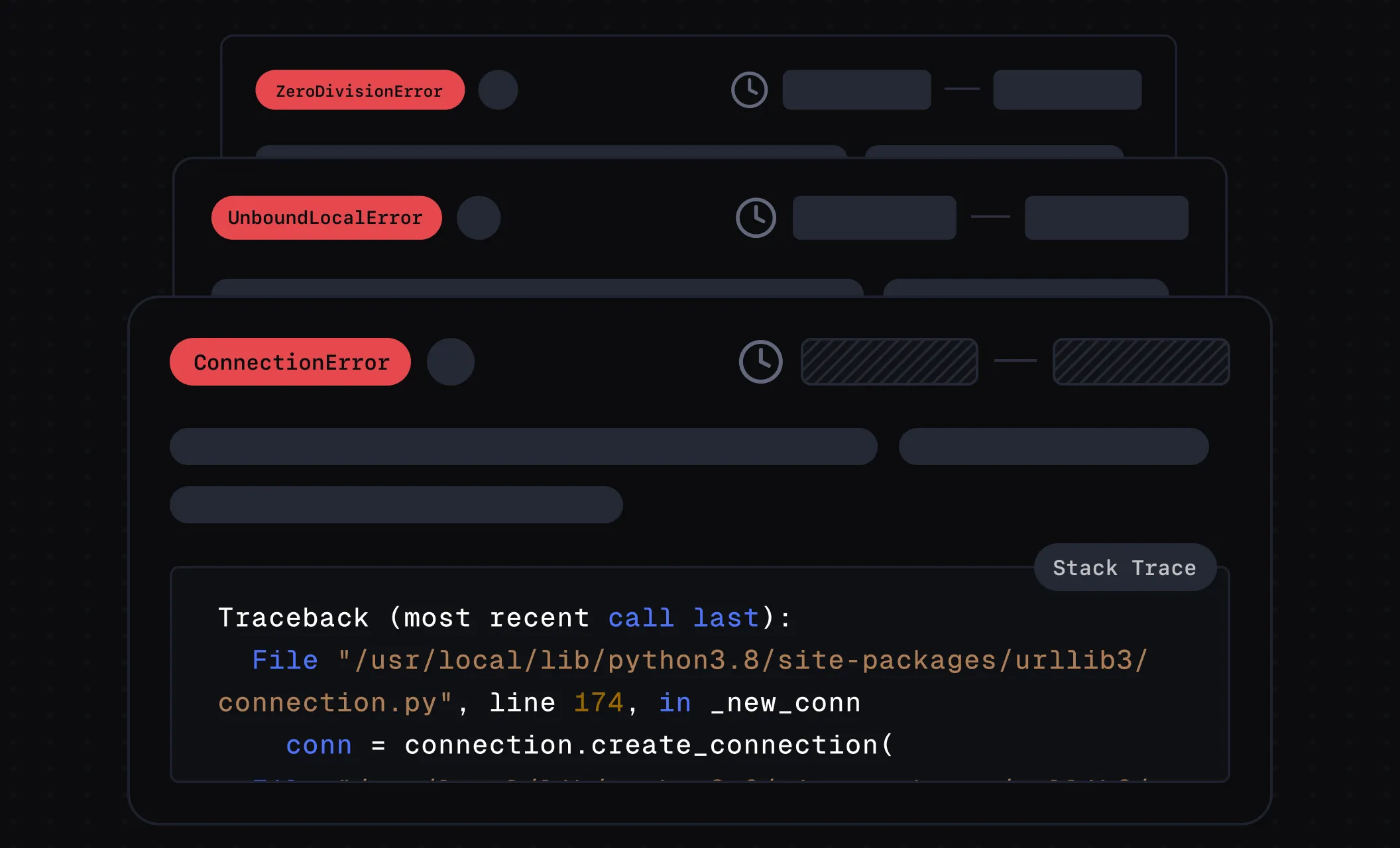Click the second time box in the UnboundLocalError card

pyautogui.click(x=1106, y=217)
